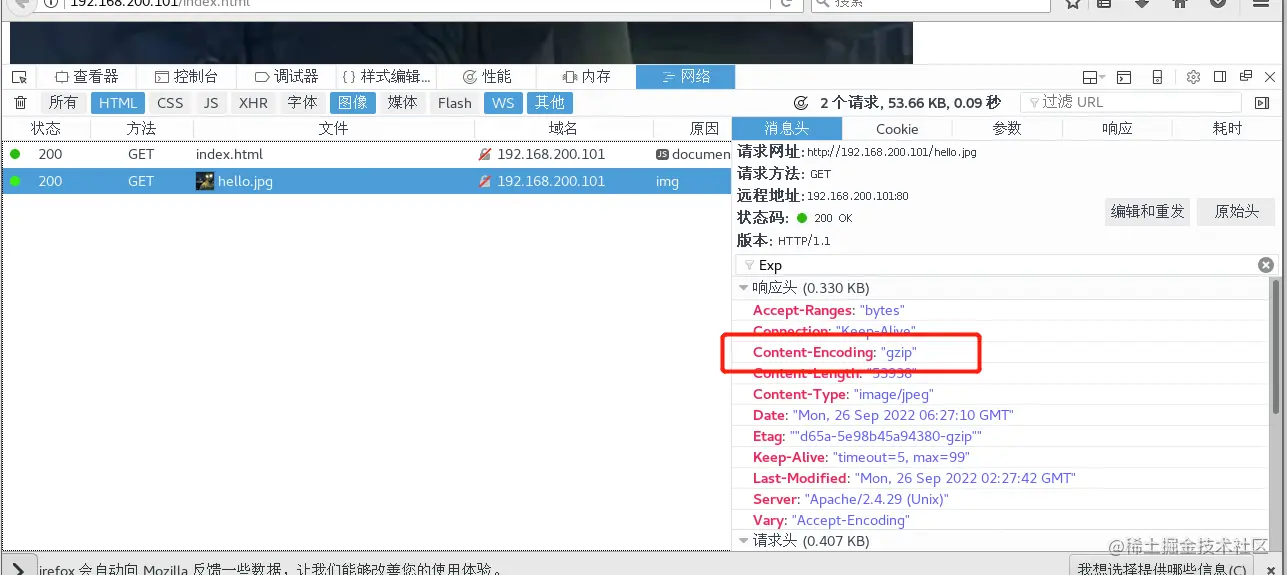1287x575 pixels.
Task: Click the Server Apache/2.4.29 header
Action: tap(850, 499)
